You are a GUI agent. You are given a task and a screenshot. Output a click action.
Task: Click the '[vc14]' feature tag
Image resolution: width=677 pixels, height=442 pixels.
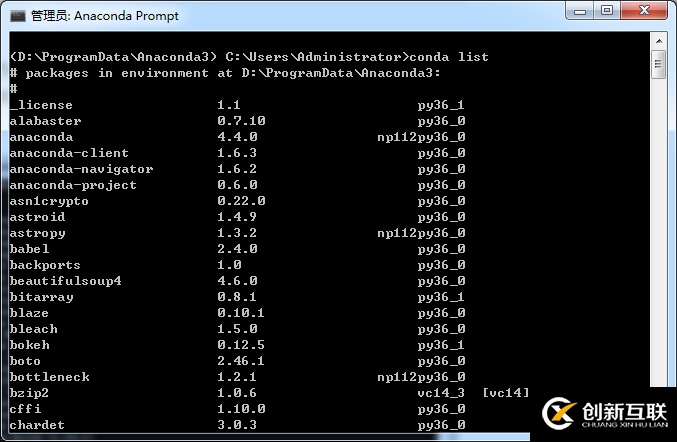(505, 393)
